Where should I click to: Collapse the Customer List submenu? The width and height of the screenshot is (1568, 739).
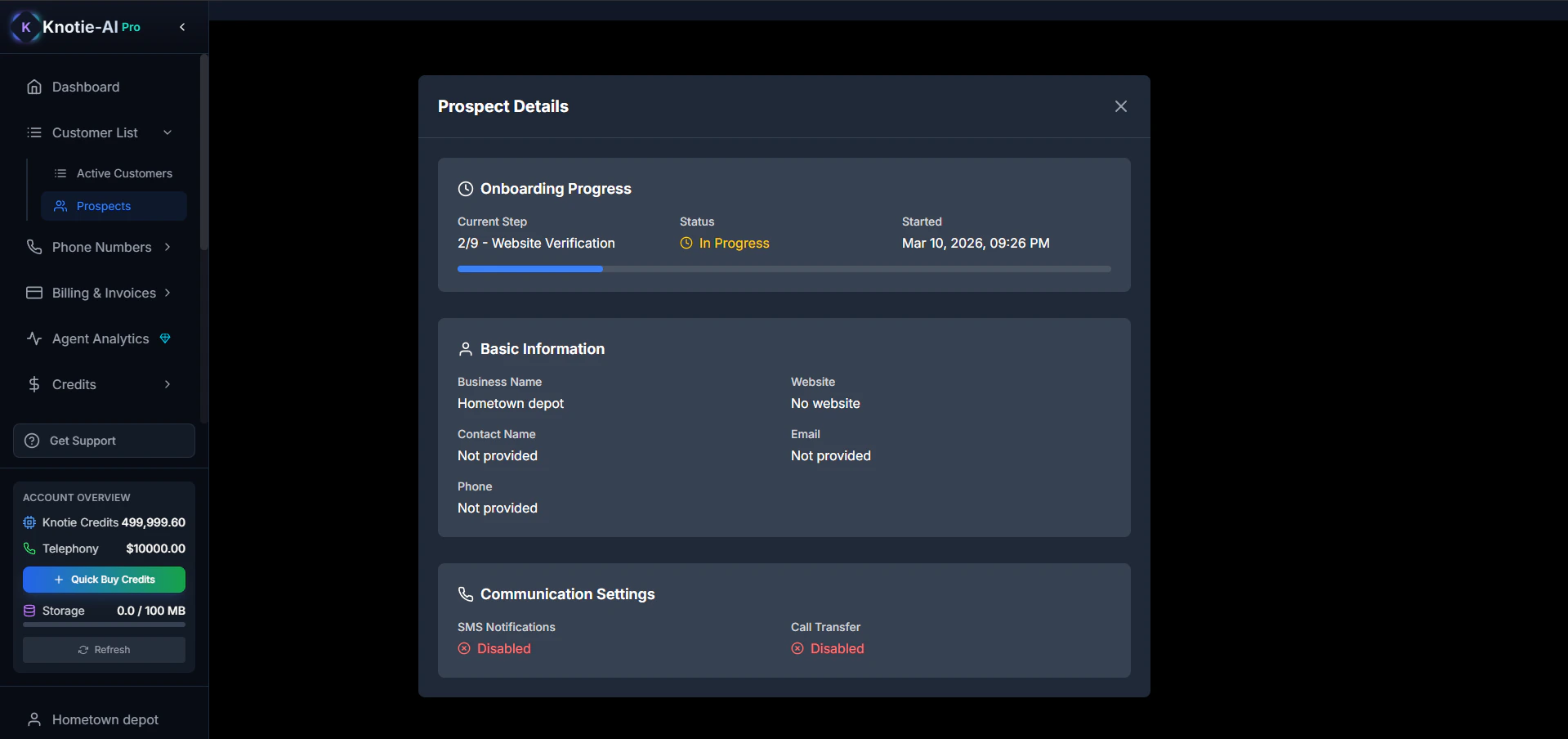(168, 132)
